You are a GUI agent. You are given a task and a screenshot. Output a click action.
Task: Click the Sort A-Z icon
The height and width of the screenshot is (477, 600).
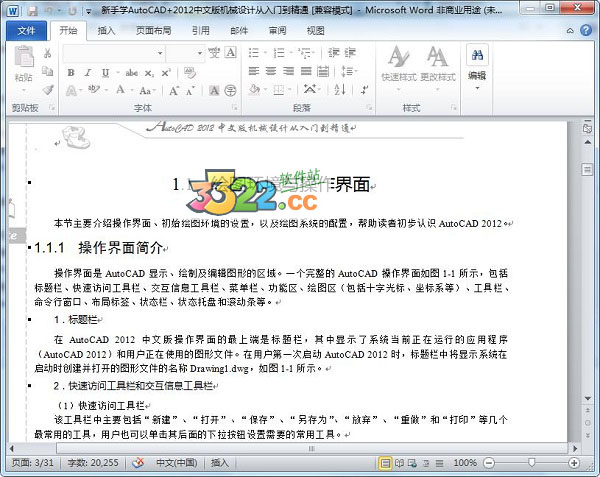pyautogui.click(x=340, y=90)
